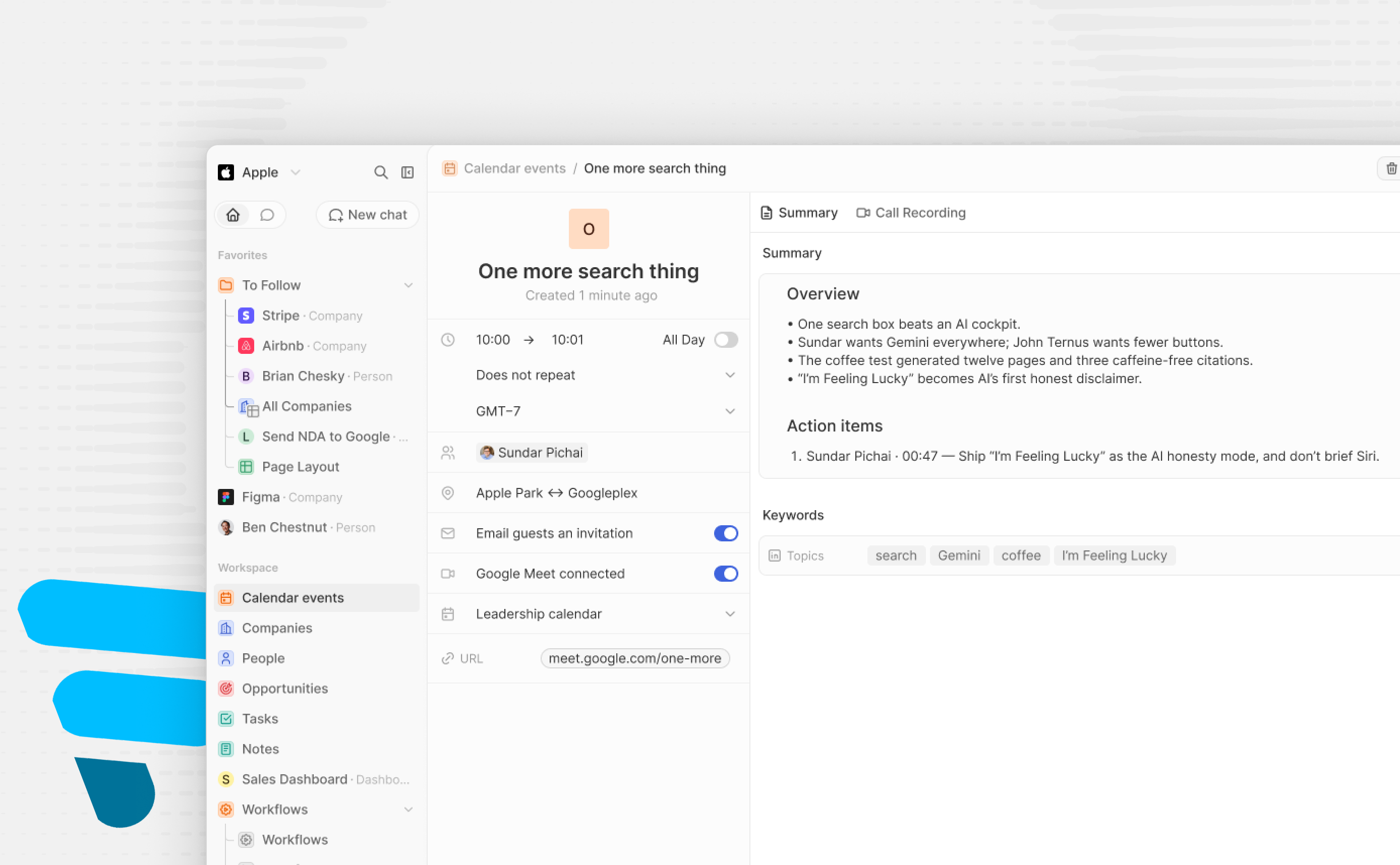Open People in workspace list

(263, 658)
